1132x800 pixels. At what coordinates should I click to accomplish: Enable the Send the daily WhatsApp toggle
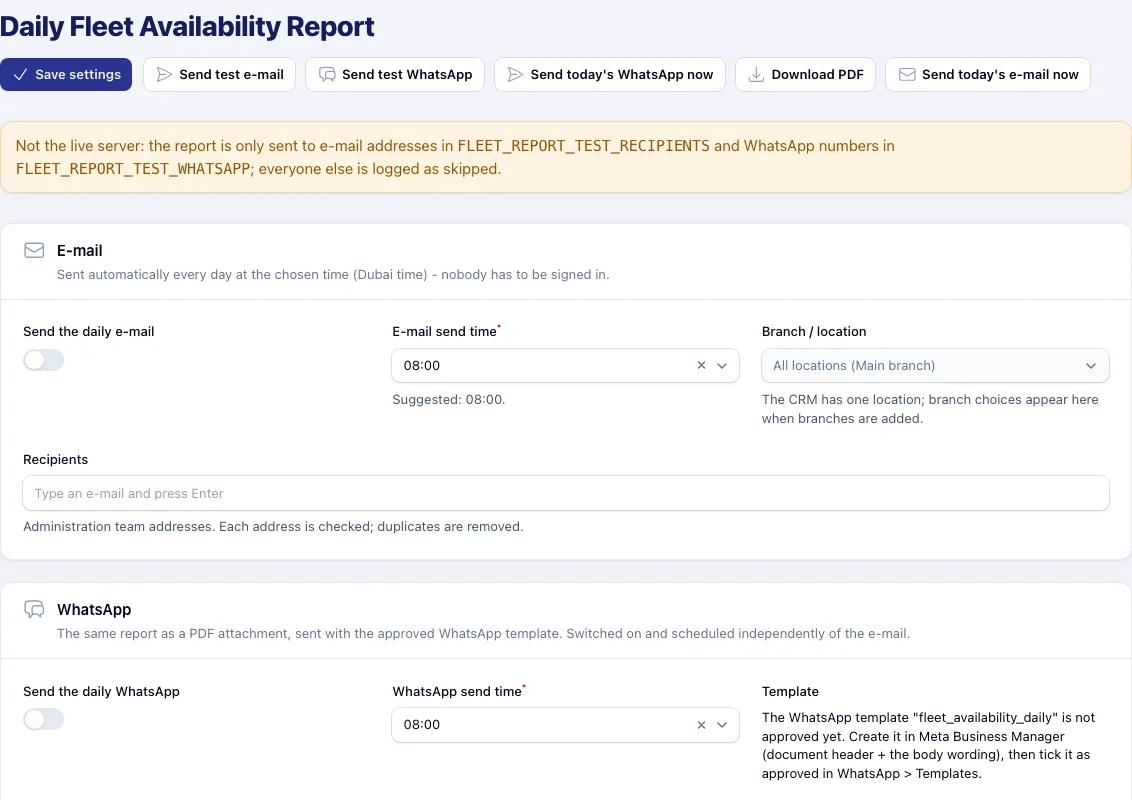[43, 719]
